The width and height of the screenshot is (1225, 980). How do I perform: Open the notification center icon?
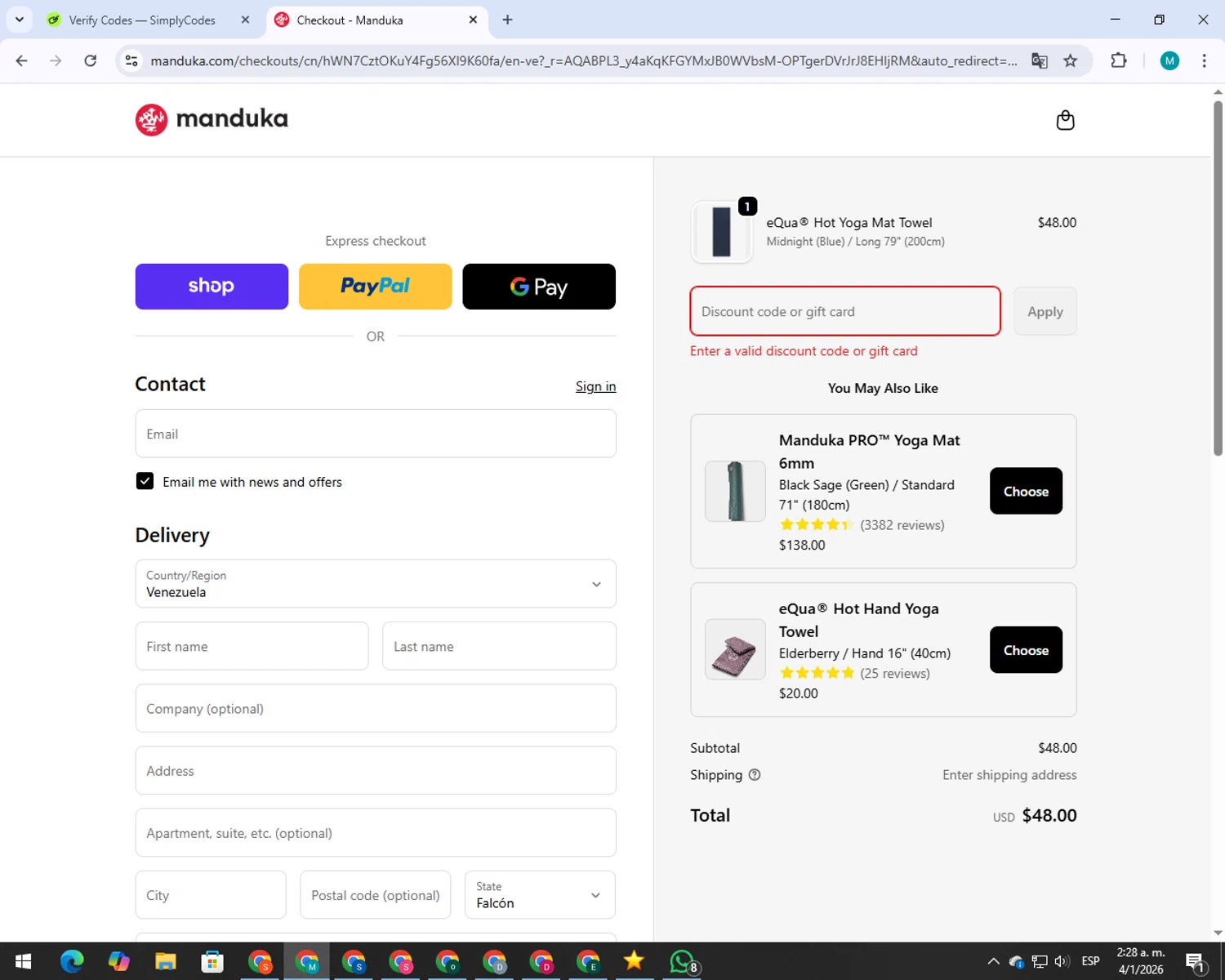pyautogui.click(x=1195, y=962)
